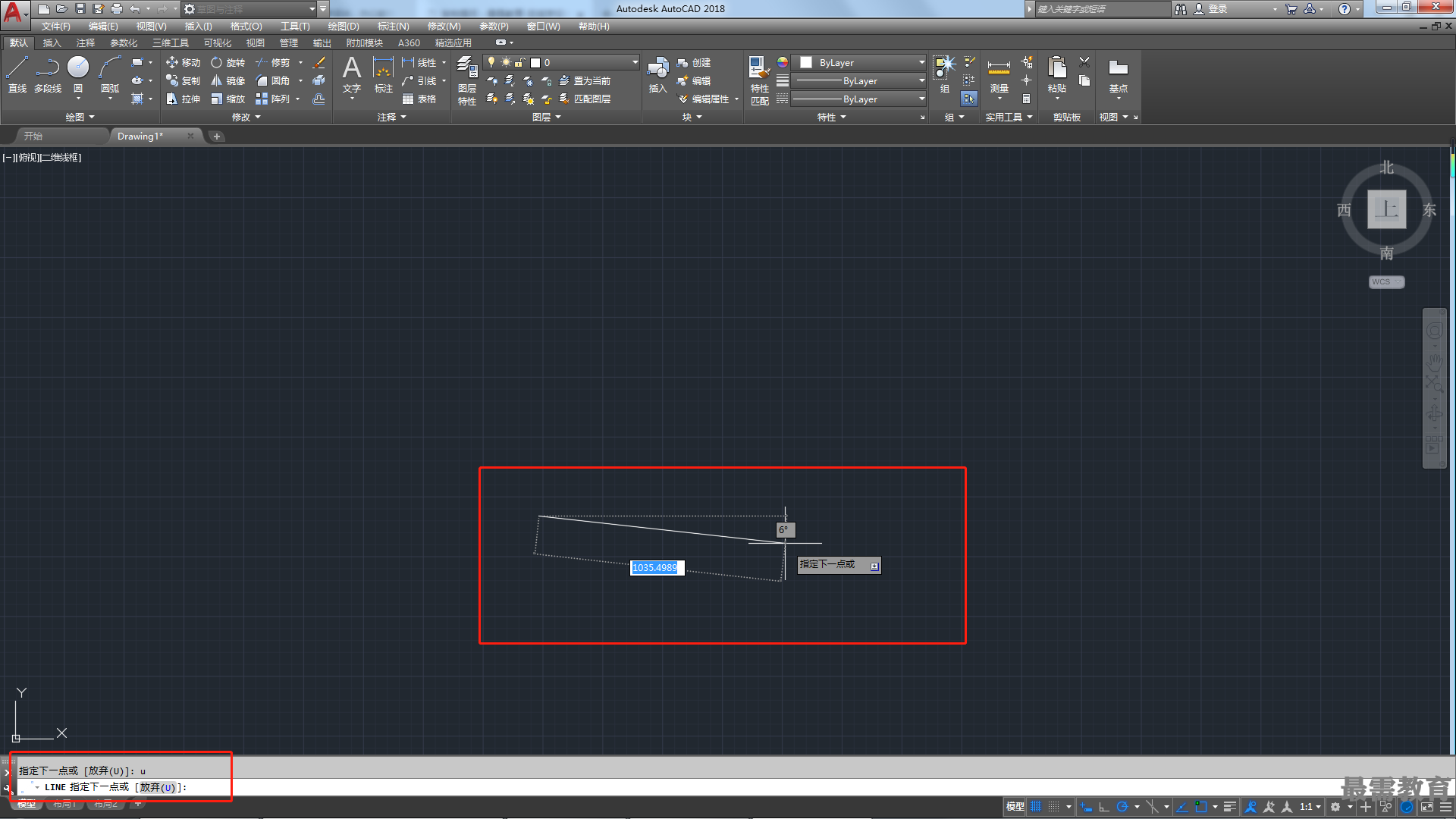Toggle lineweight display in status bar
This screenshot has height=819, width=1456.
click(x=1230, y=807)
